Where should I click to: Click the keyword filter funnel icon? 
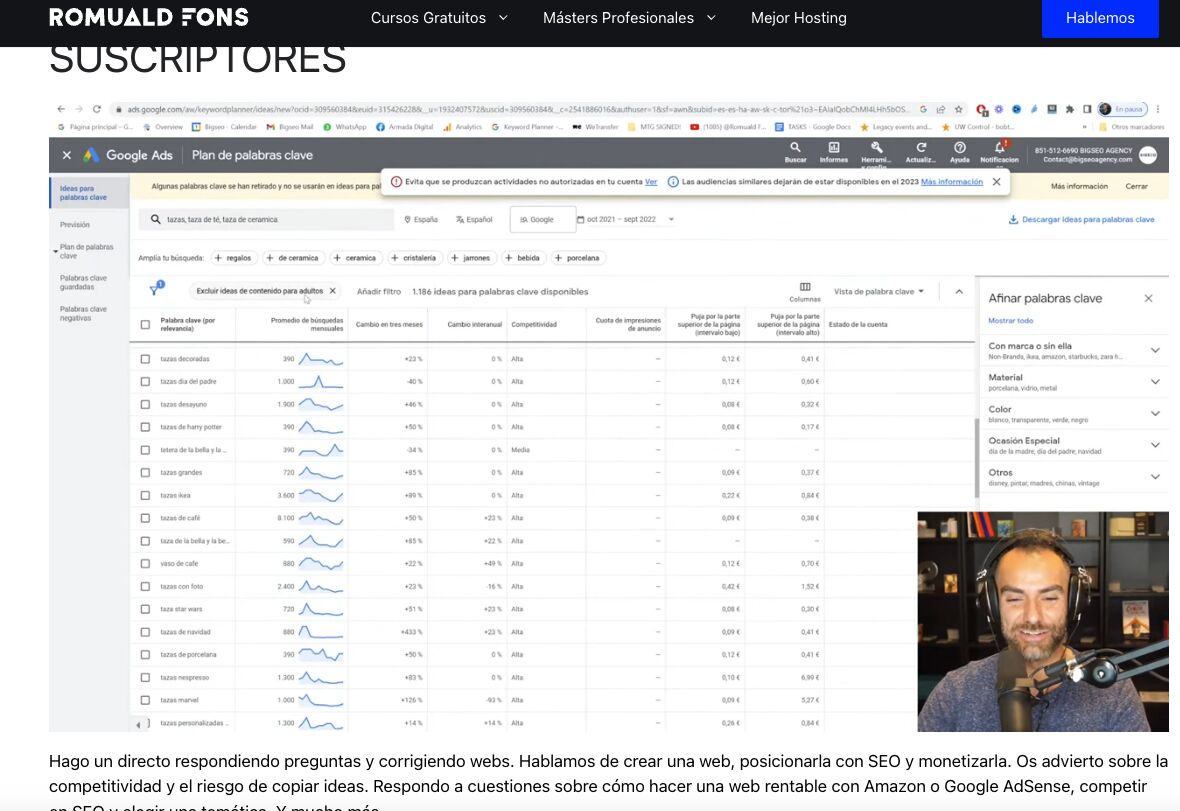[156, 290]
